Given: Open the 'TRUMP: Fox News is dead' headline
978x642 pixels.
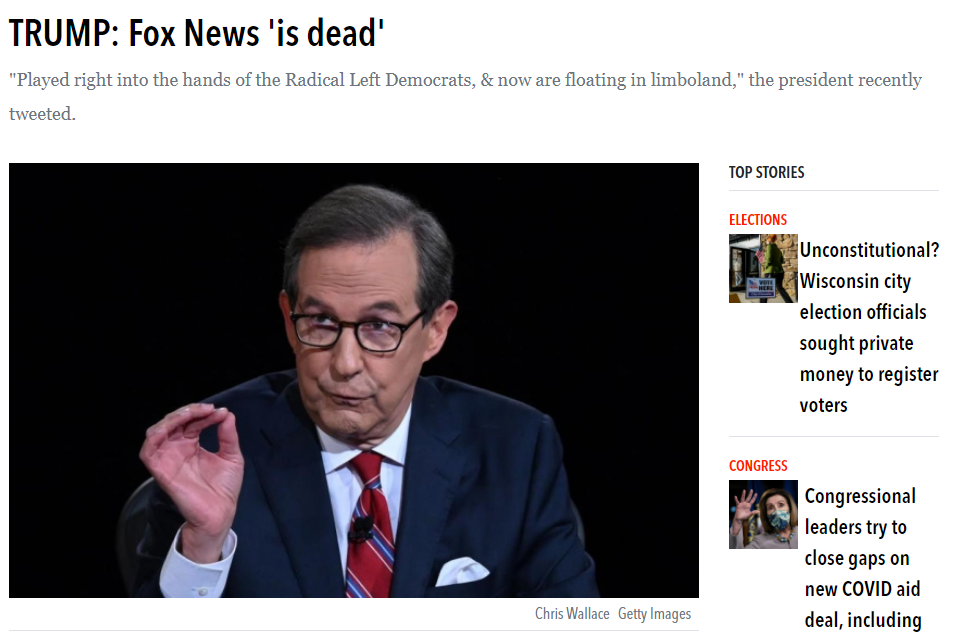Looking at the screenshot, I should 196,33.
